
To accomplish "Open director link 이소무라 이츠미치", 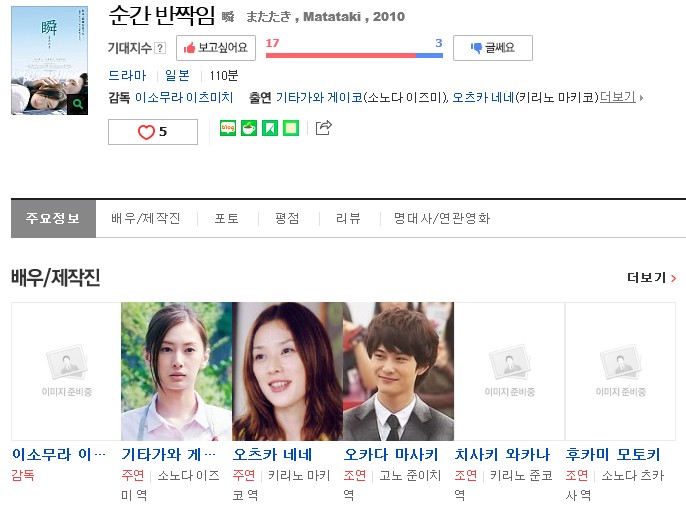I will [184, 98].
